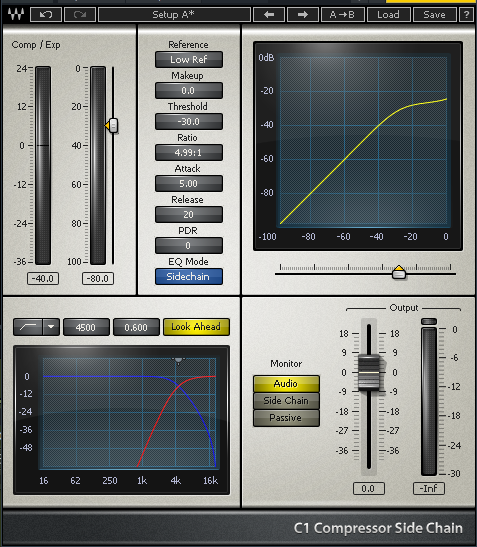Toggle the Look Ahead button
Image resolution: width=477 pixels, height=547 pixels.
pos(196,327)
